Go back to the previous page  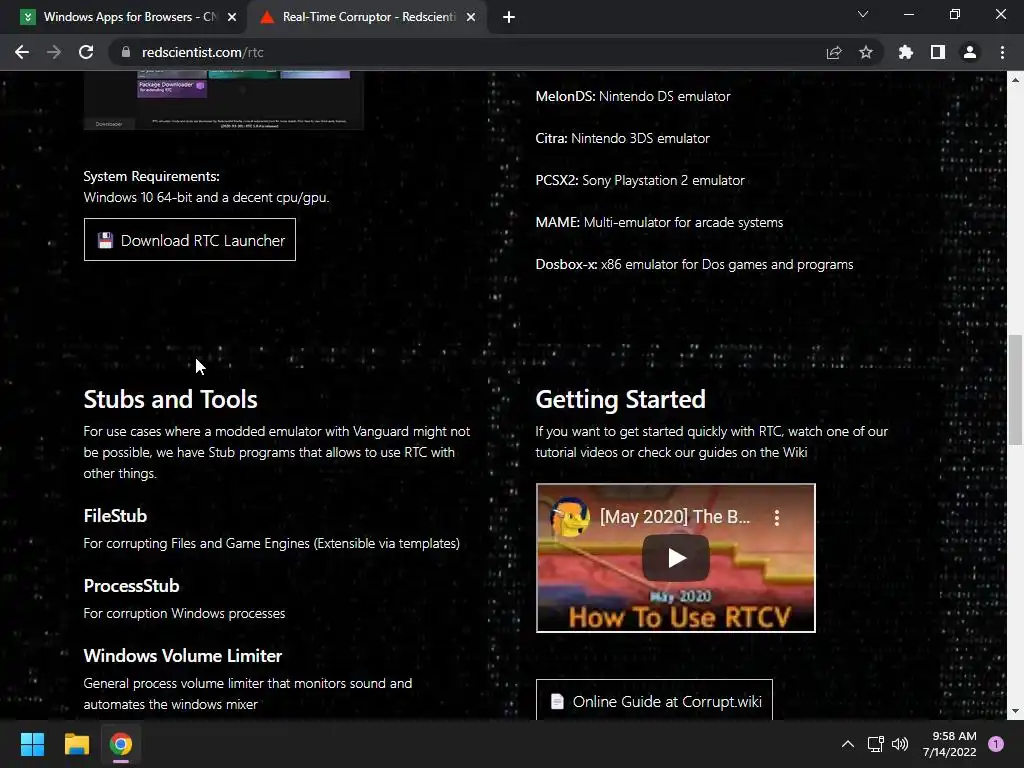22,52
